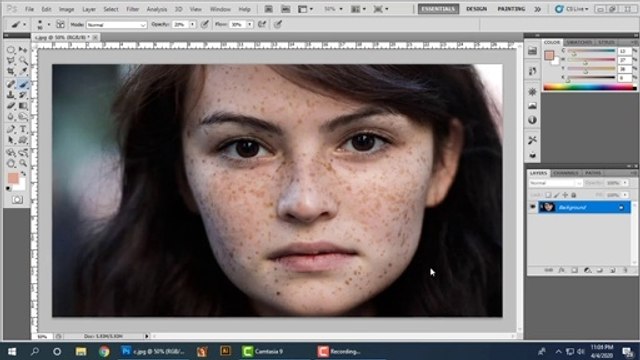Open the File menu
The width and height of the screenshot is (640, 360).
(29, 9)
